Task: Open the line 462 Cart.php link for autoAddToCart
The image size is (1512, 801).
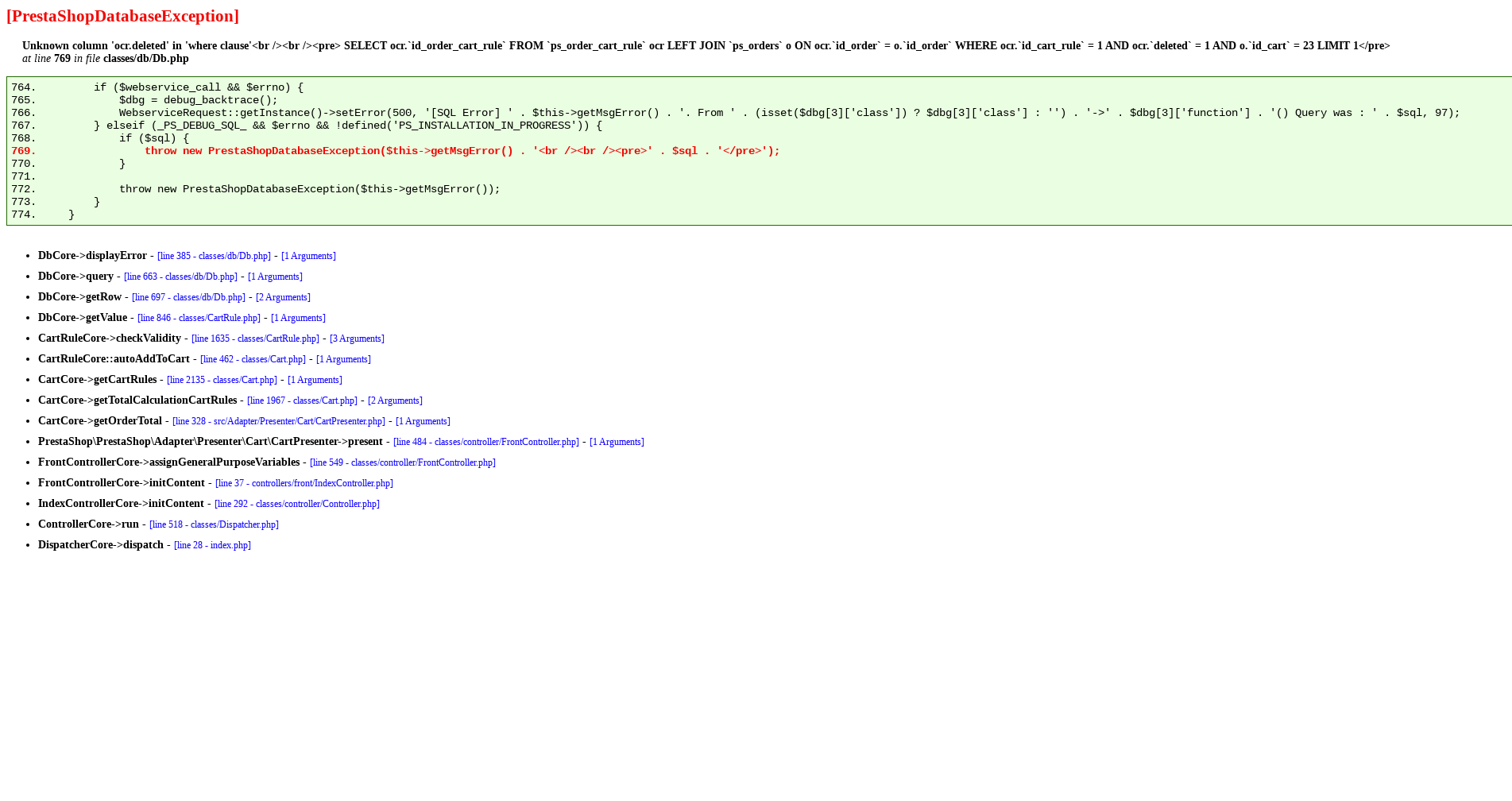Action: pyautogui.click(x=252, y=359)
